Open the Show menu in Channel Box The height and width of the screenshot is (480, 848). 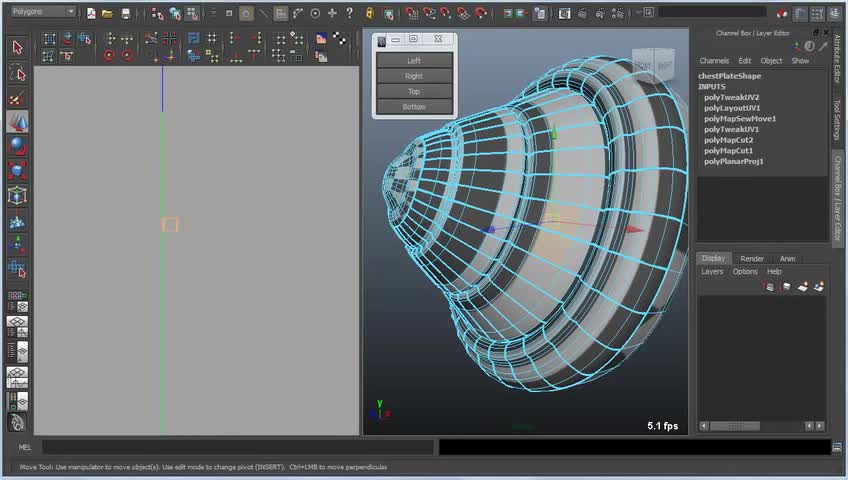pyautogui.click(x=800, y=61)
